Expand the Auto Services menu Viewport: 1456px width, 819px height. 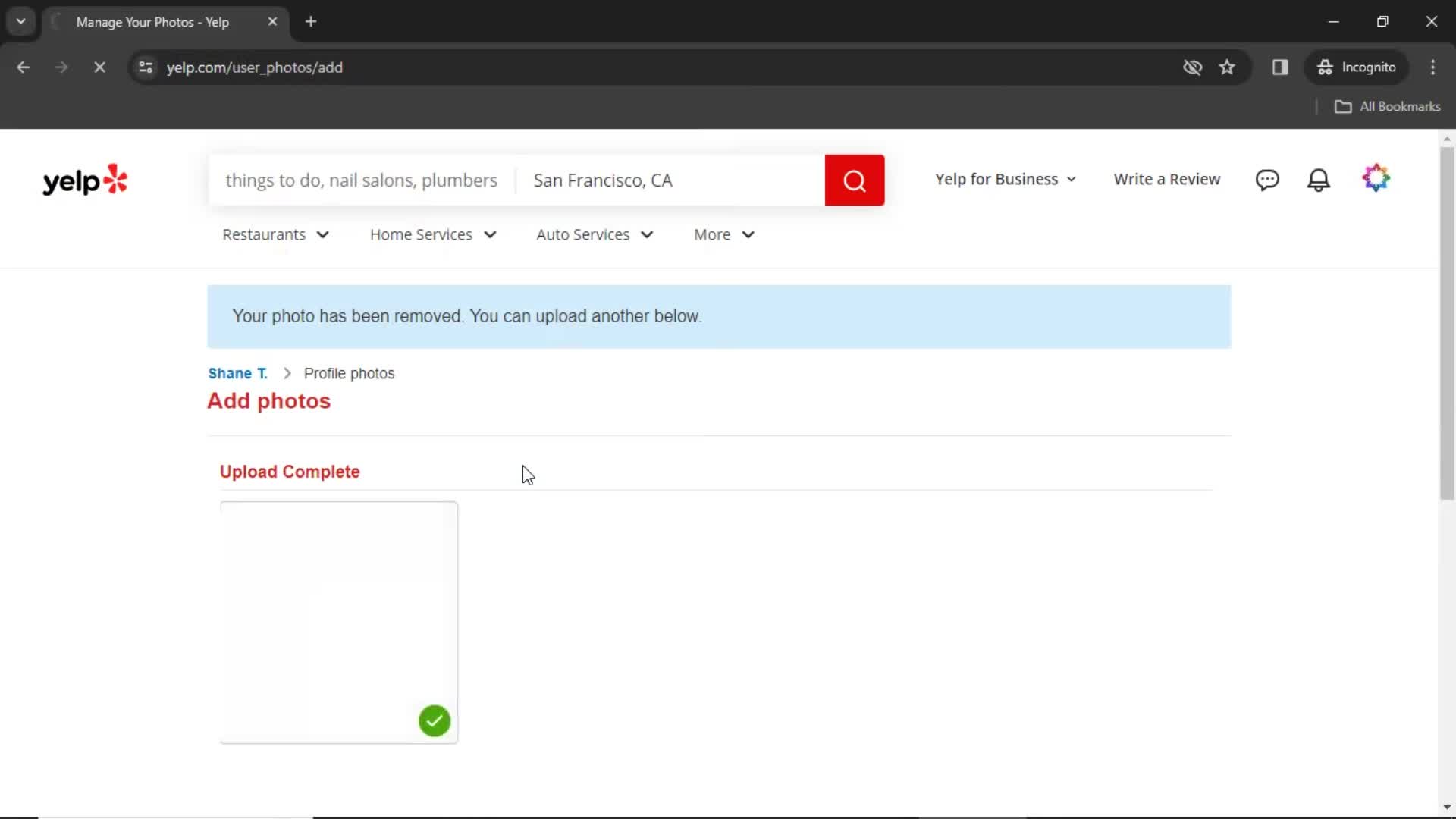tap(595, 235)
